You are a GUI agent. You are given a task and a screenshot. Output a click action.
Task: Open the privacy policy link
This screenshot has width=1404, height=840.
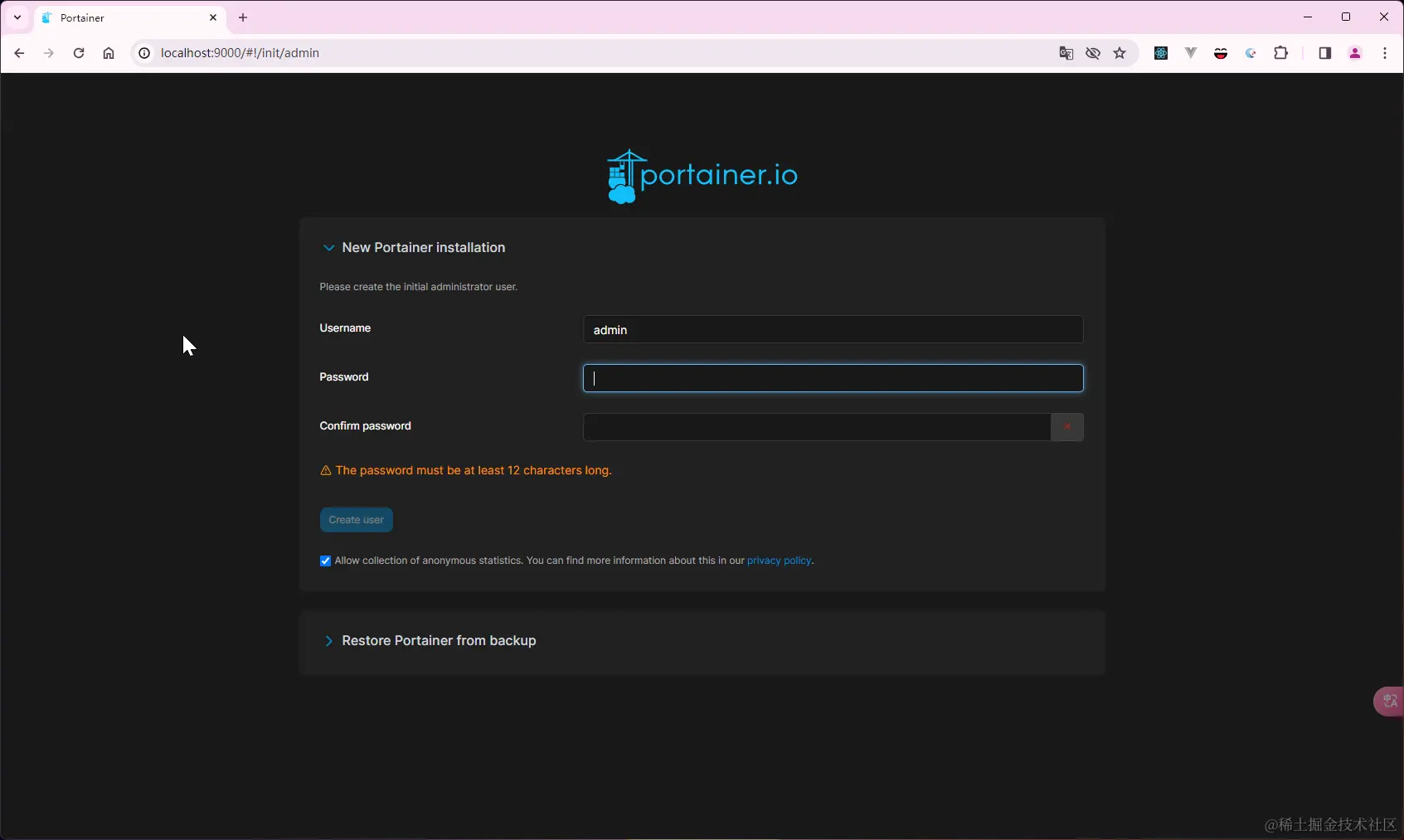779,561
